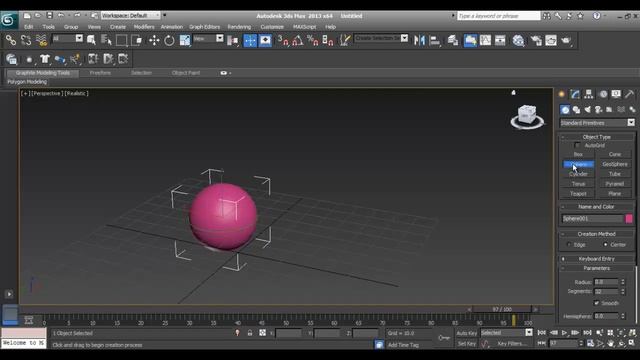Toggle the 3D Snaps button
The width and height of the screenshot is (640, 360).
point(283,40)
